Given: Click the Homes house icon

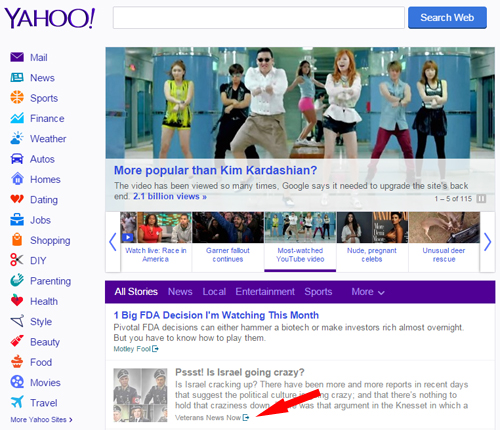Looking at the screenshot, I should pos(17,179).
